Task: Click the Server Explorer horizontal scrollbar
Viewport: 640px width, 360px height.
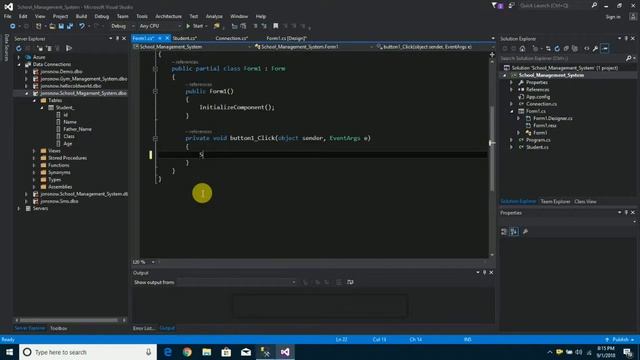Action: tap(70, 320)
